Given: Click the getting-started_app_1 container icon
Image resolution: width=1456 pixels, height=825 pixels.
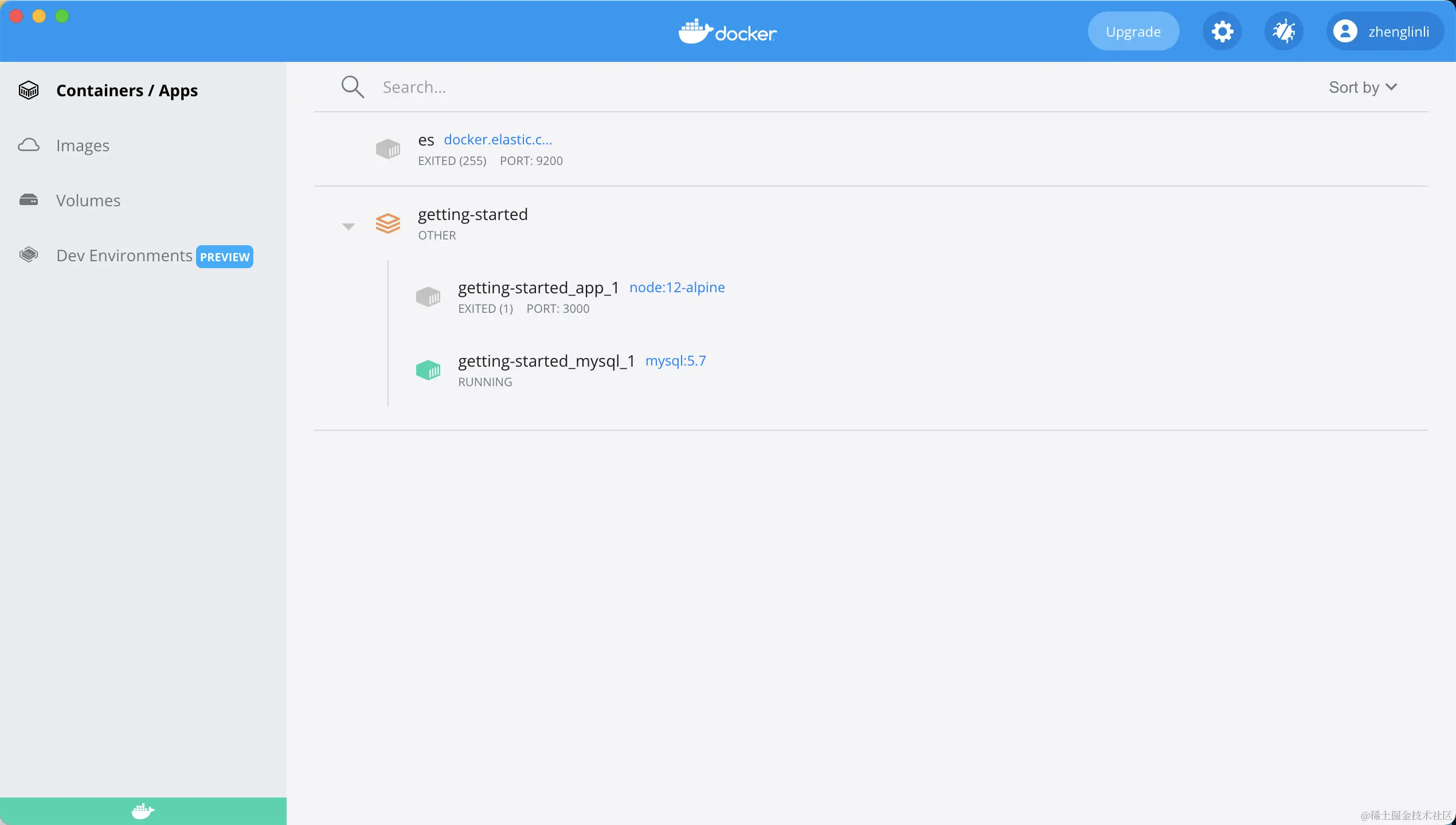Looking at the screenshot, I should (x=428, y=297).
